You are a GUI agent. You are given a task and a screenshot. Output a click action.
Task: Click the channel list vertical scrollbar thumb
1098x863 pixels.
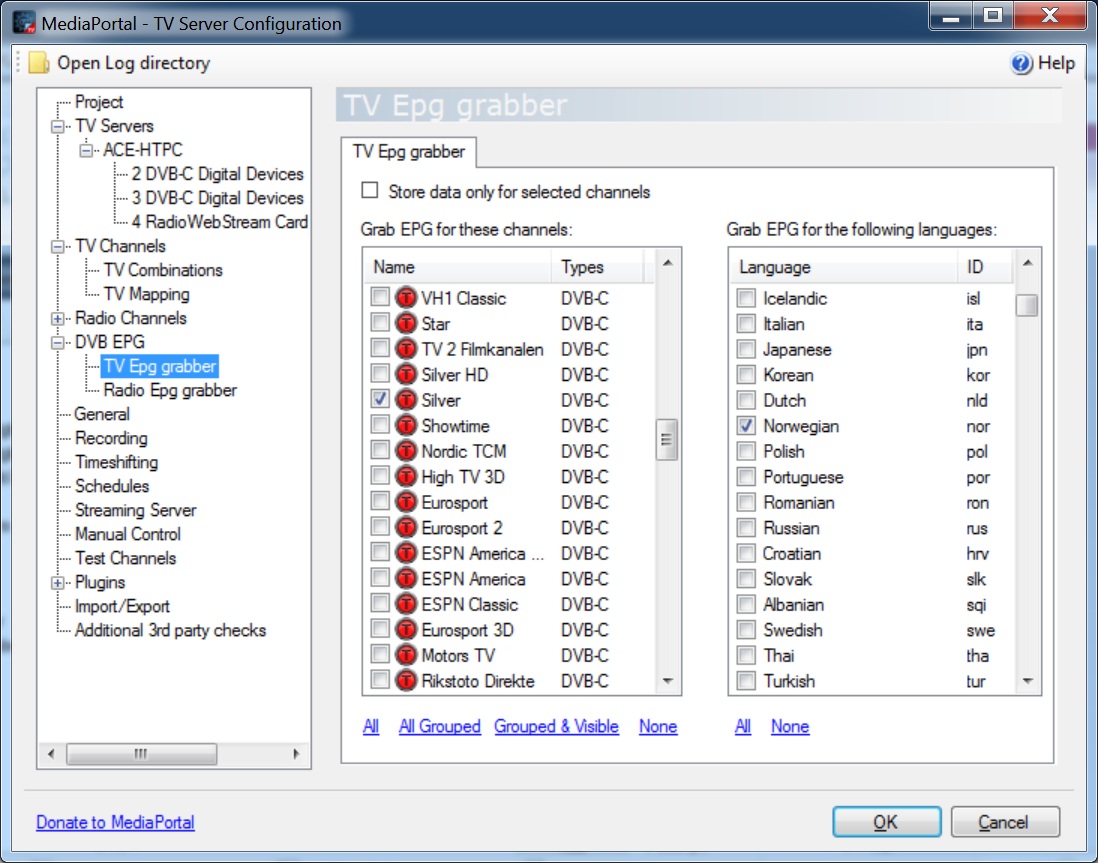667,439
